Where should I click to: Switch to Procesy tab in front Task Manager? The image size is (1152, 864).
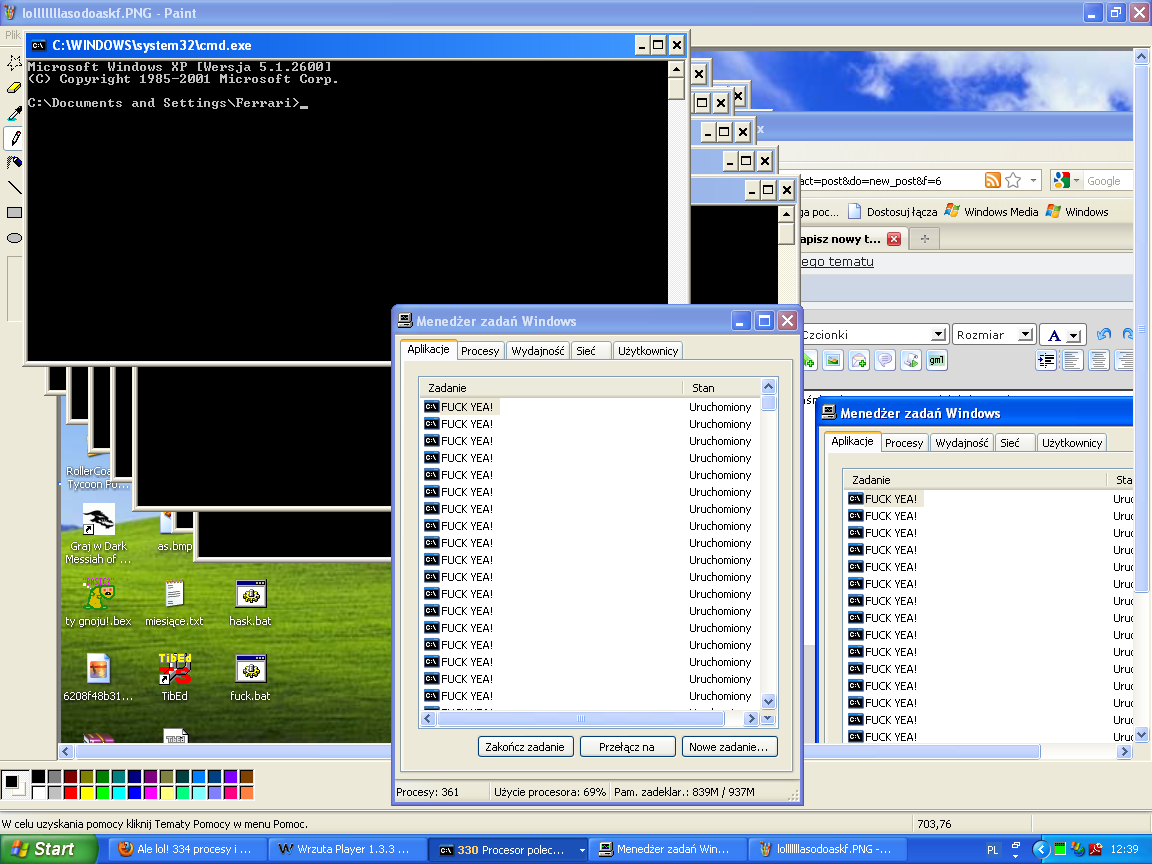coord(480,351)
